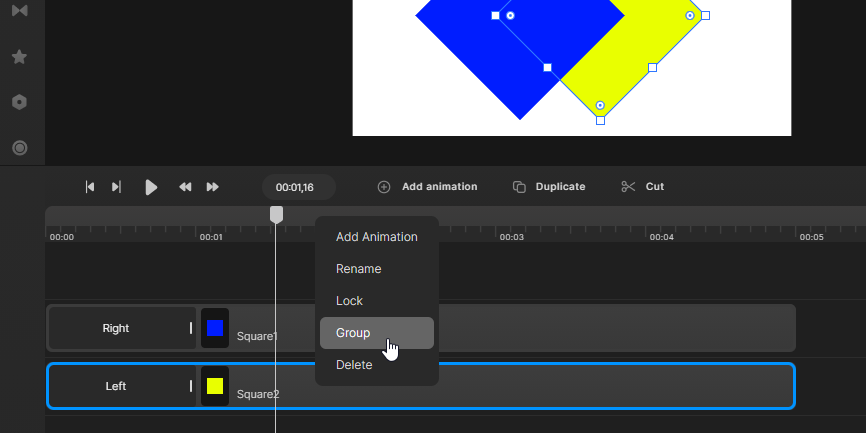Click the Duplicate icon in toolbar
Viewport: 866px width, 433px height.
[519, 187]
